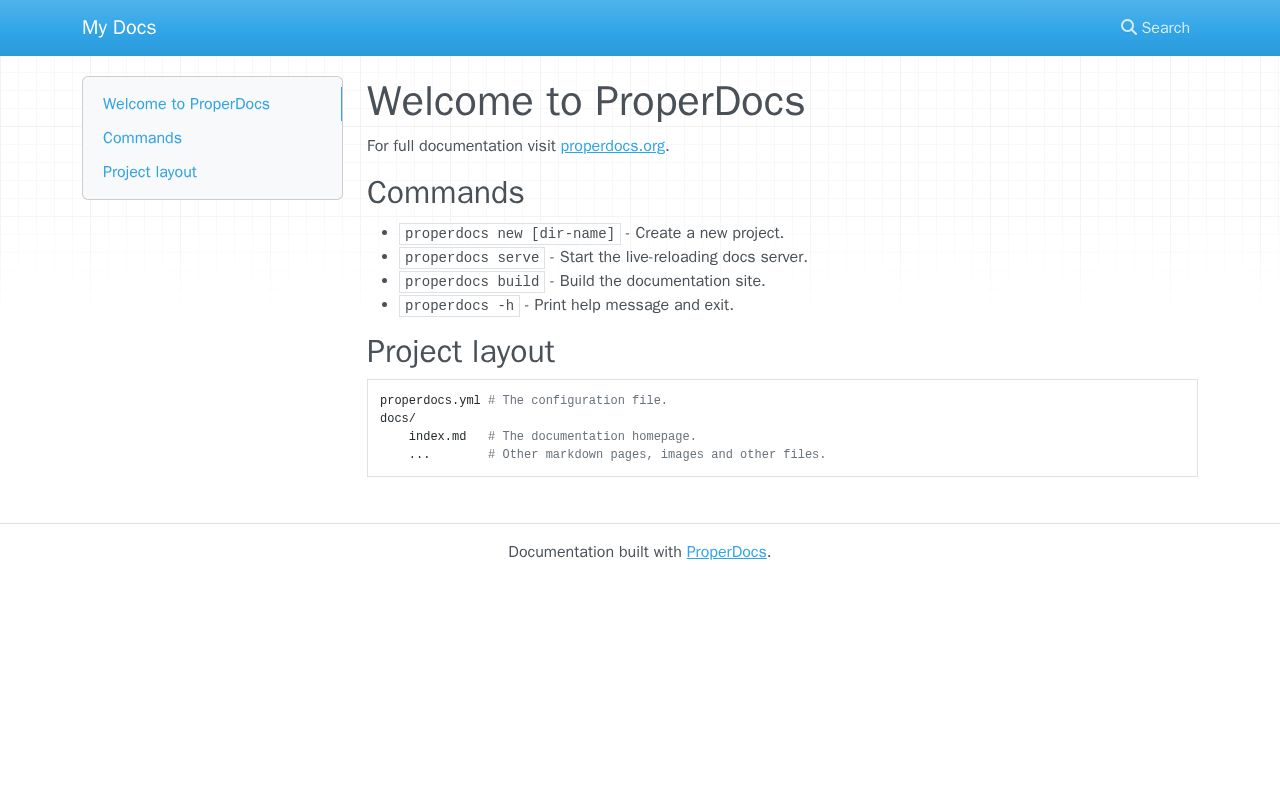
Task: Click the 'properdocs -h' code snippet
Action: (x=460, y=306)
